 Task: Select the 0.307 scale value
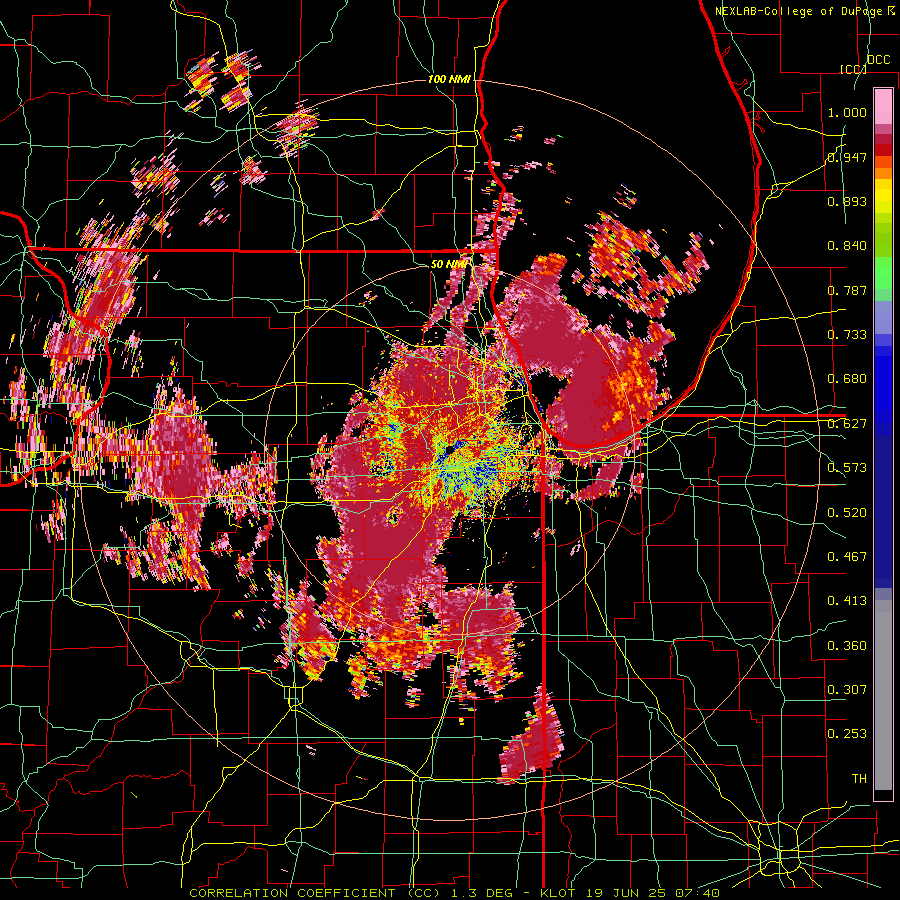847,690
